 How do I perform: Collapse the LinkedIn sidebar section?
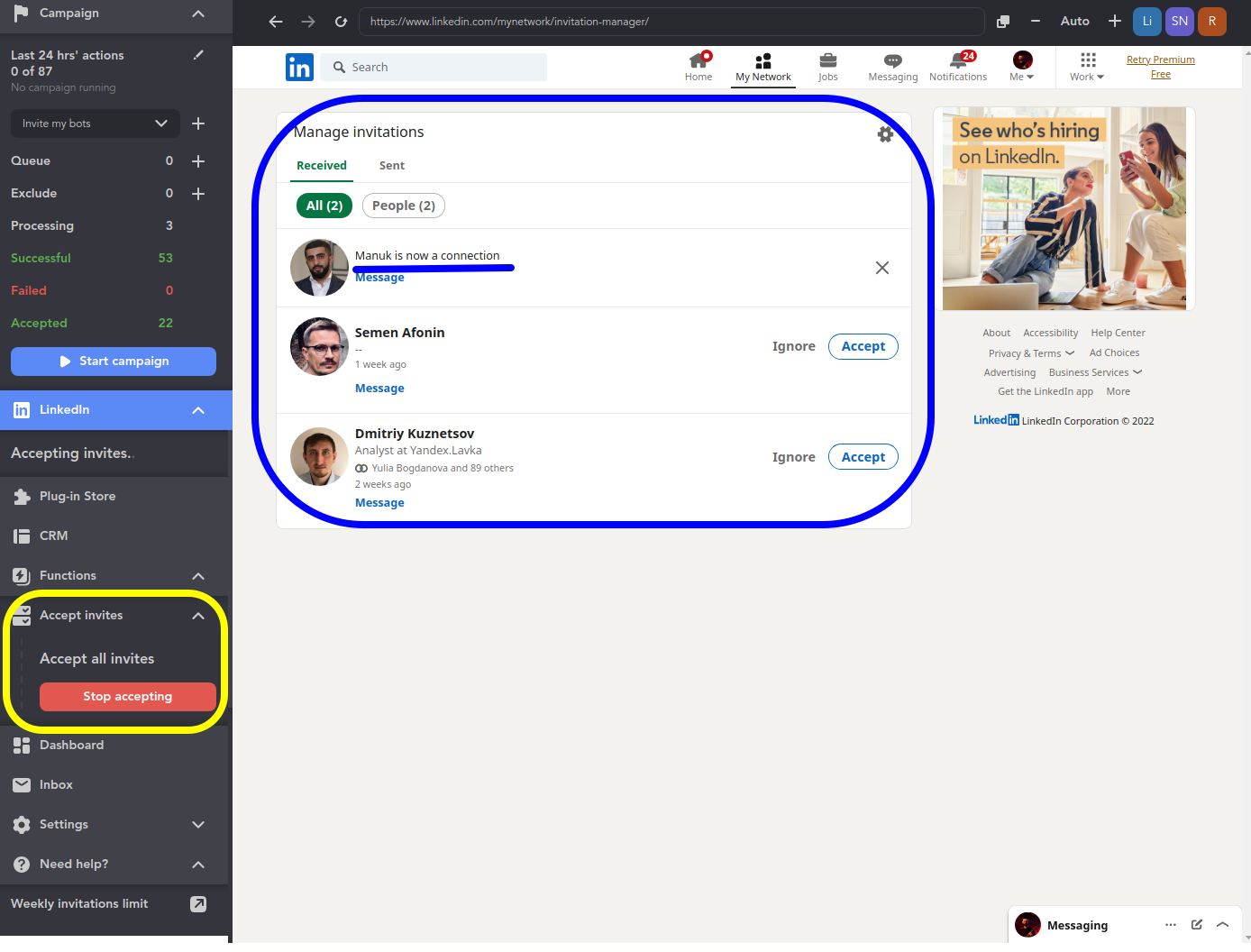tap(198, 410)
